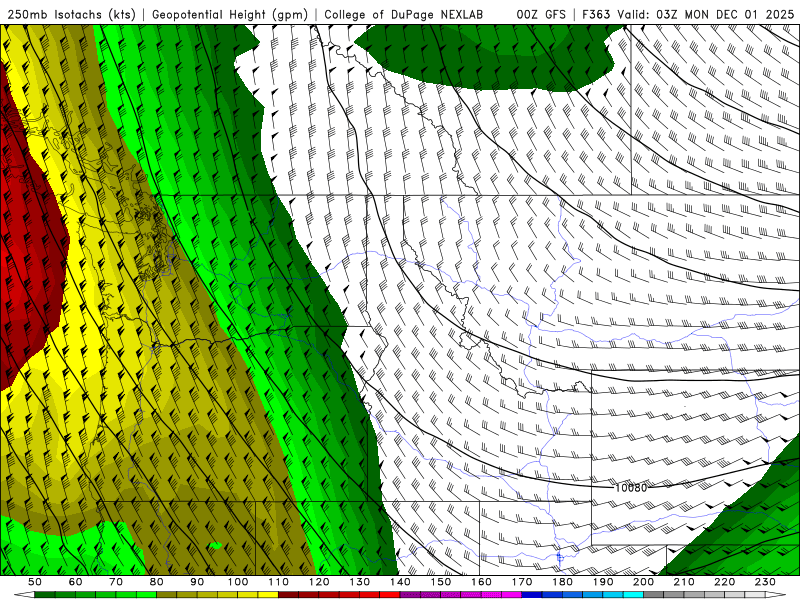This screenshot has height=600, width=800.
Task: Click the 60 value on the color scale
Action: click(75, 582)
